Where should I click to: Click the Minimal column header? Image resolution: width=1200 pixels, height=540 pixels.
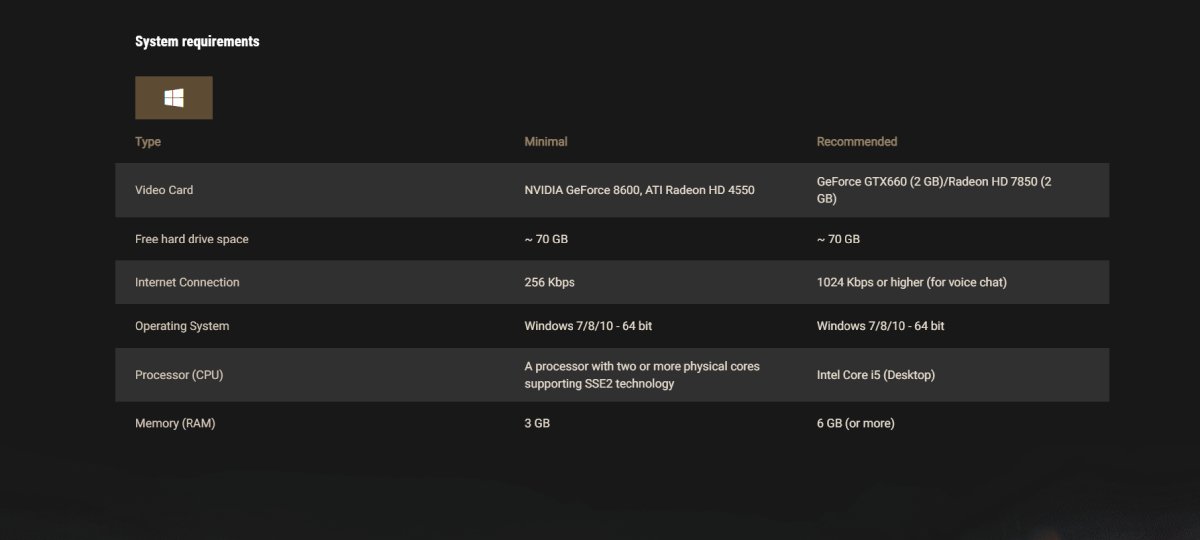tap(546, 142)
